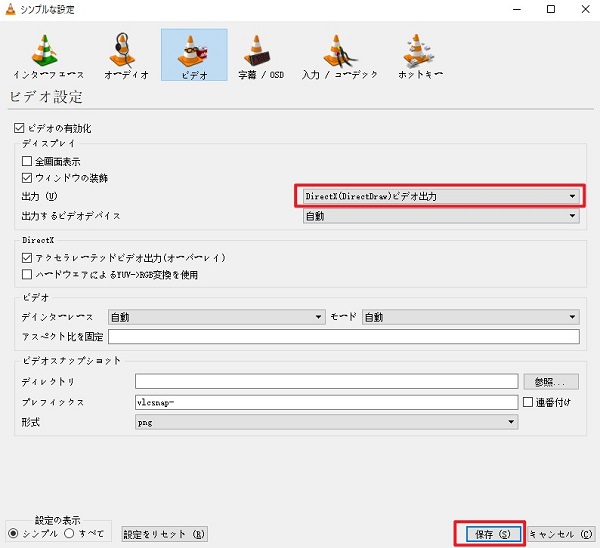
Task: Open the ホットキー settings category
Action: point(420,56)
